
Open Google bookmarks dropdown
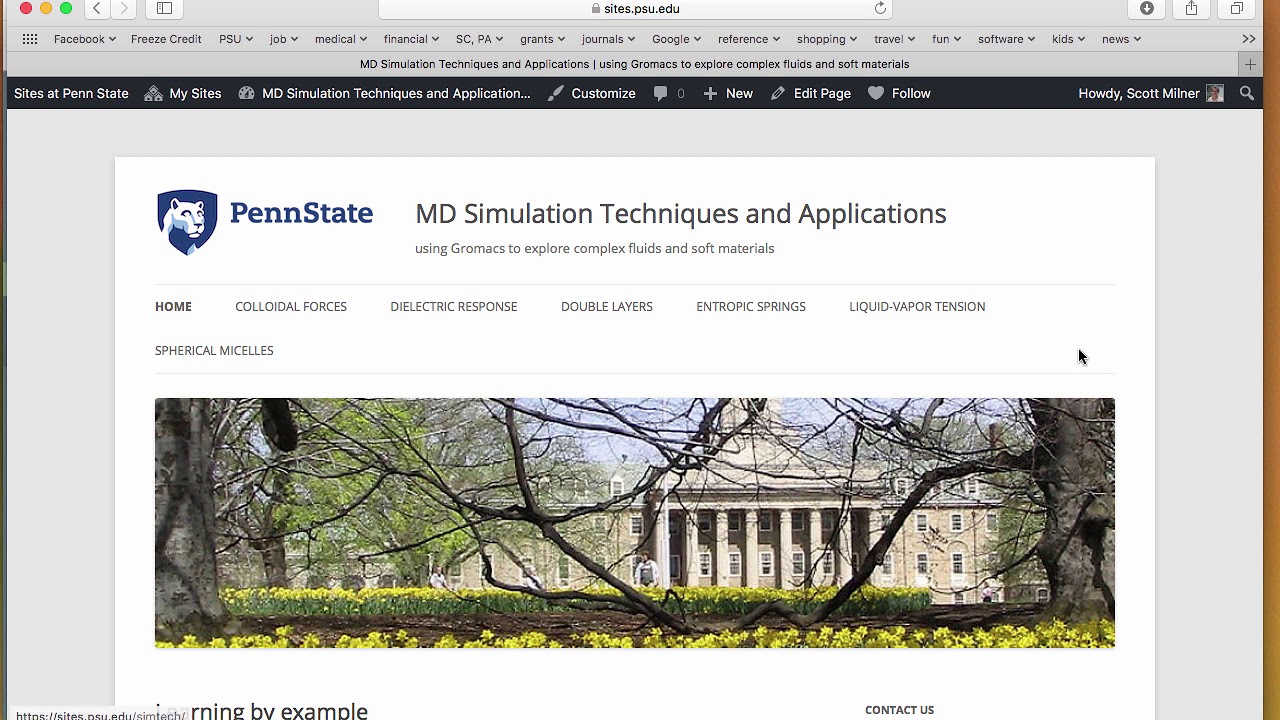point(677,39)
